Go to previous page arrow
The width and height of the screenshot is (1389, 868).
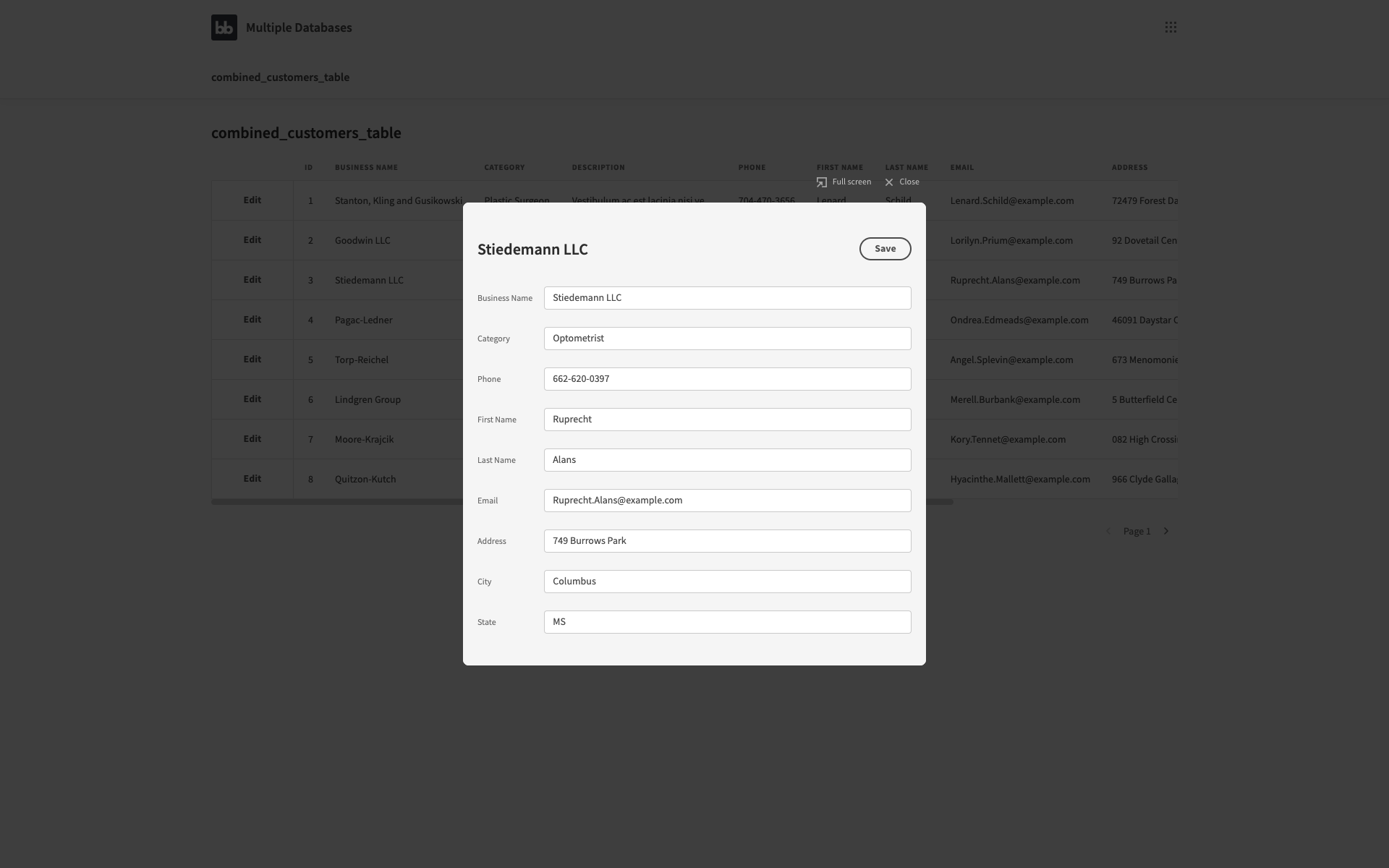[1108, 531]
